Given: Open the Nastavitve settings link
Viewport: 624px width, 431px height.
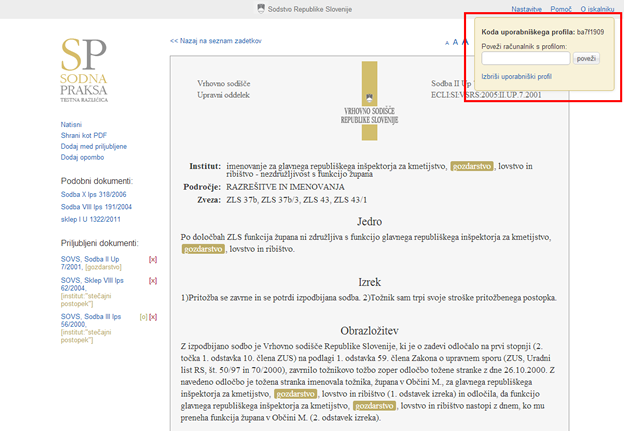Looking at the screenshot, I should click(526, 9).
